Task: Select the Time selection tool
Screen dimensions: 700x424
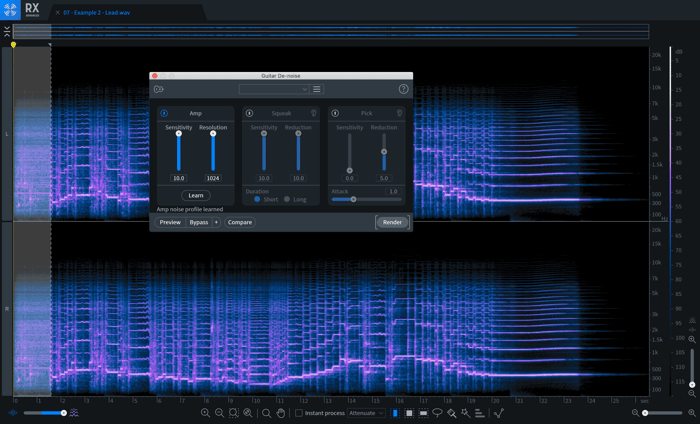Action: [x=395, y=413]
